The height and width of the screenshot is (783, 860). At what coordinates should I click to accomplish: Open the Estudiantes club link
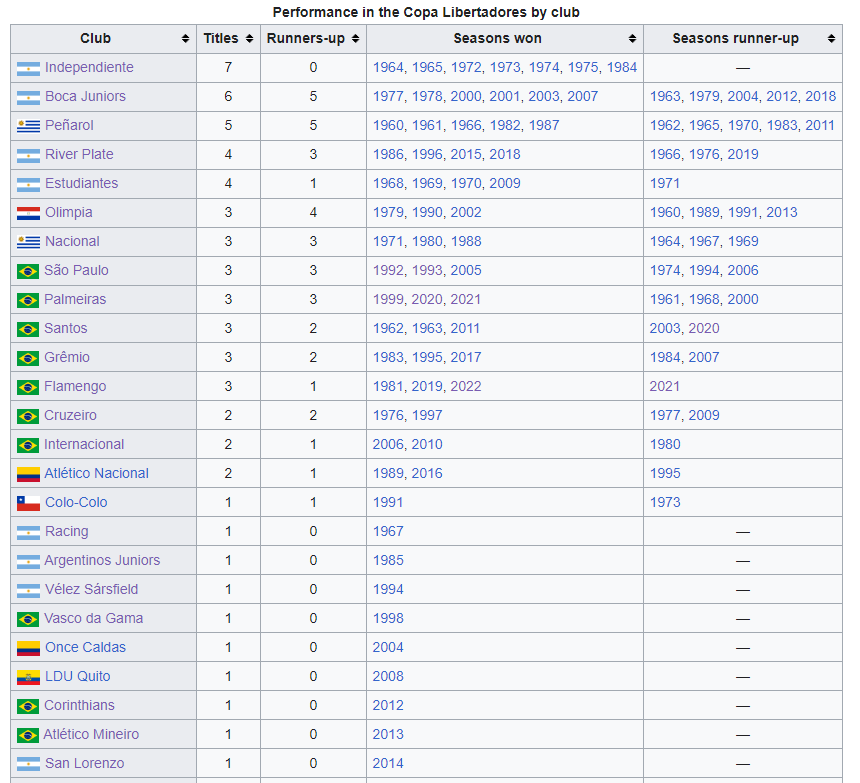82,184
